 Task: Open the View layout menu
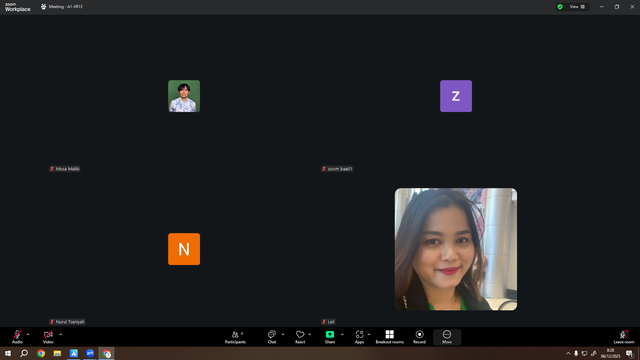point(577,7)
